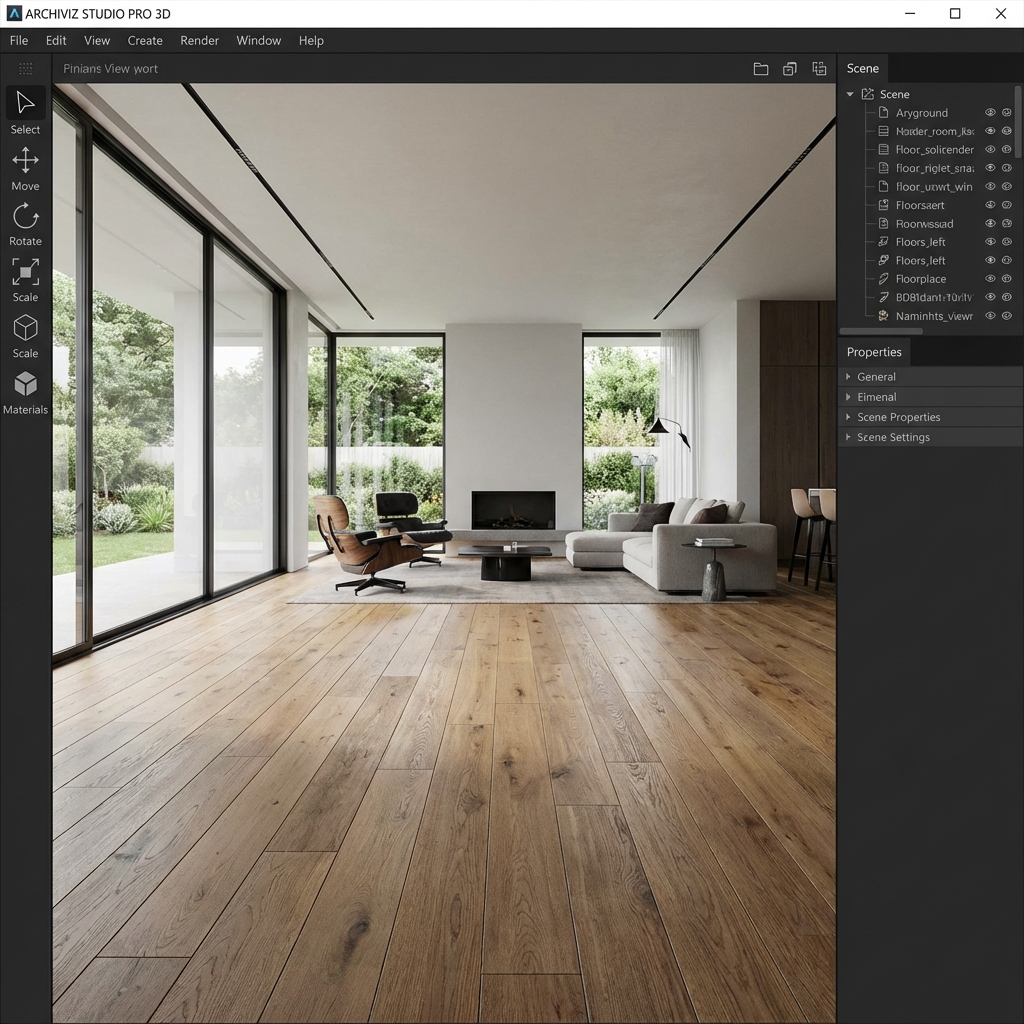Select the Naminhts_viewr tree item
This screenshot has height=1024, width=1024.
[933, 316]
